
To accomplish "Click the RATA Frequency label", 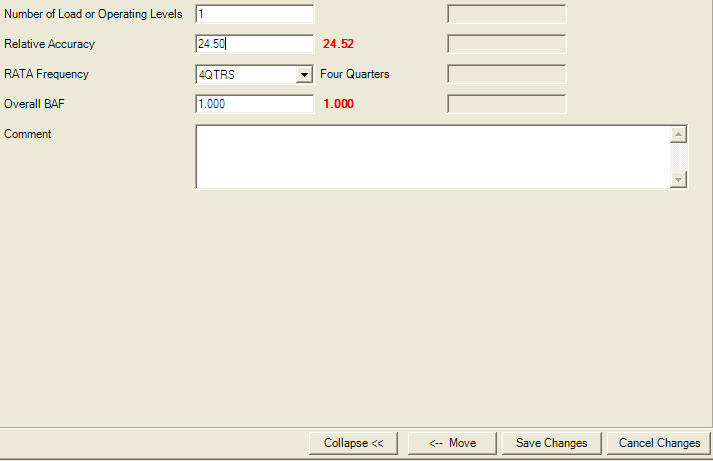I will coord(46,74).
